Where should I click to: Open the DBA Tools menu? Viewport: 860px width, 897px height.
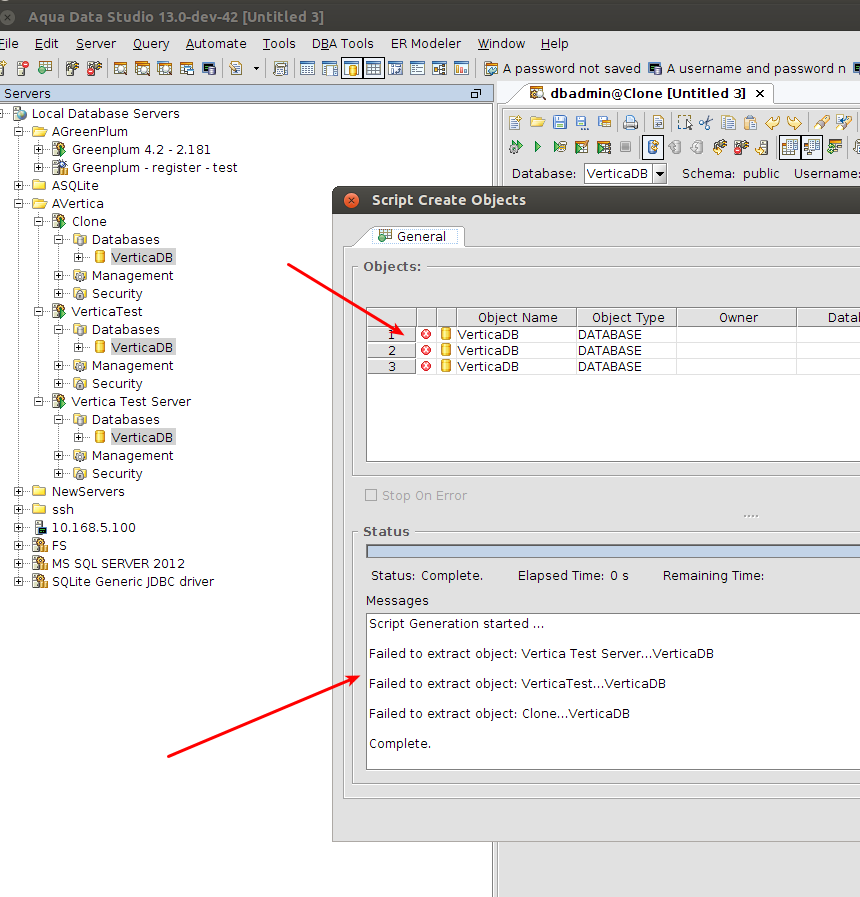(342, 43)
